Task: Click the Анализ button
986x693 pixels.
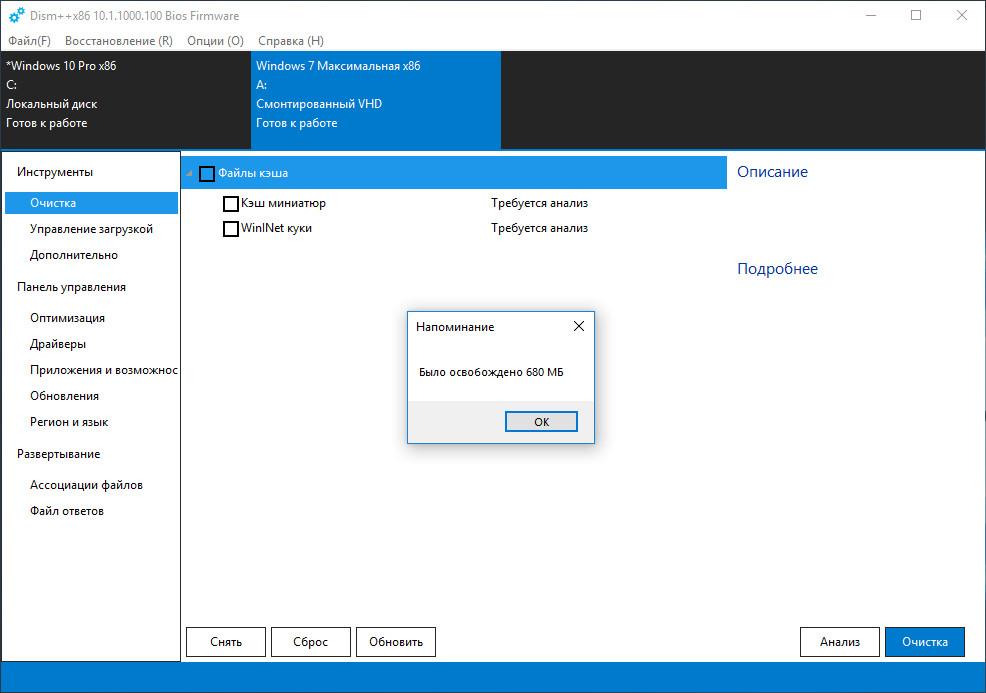Action: [x=839, y=642]
